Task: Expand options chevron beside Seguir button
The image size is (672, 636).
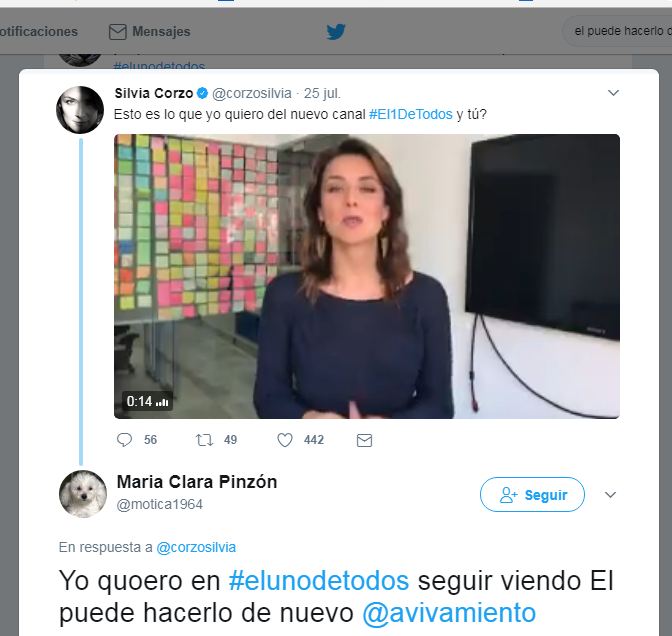Action: click(x=610, y=495)
